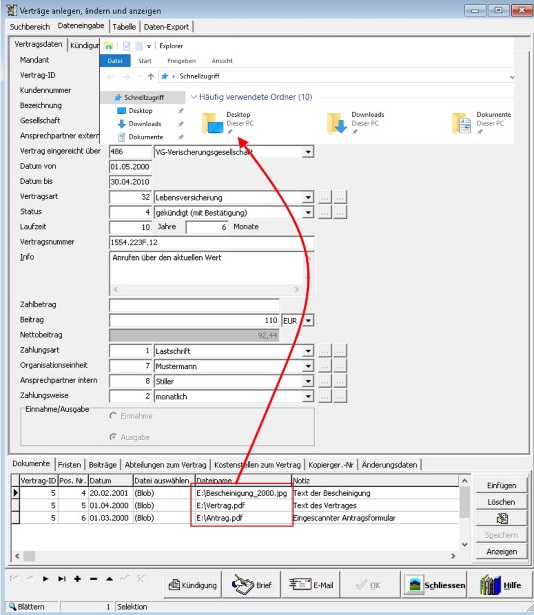Expand Explorer address bar history chevron

512,77
